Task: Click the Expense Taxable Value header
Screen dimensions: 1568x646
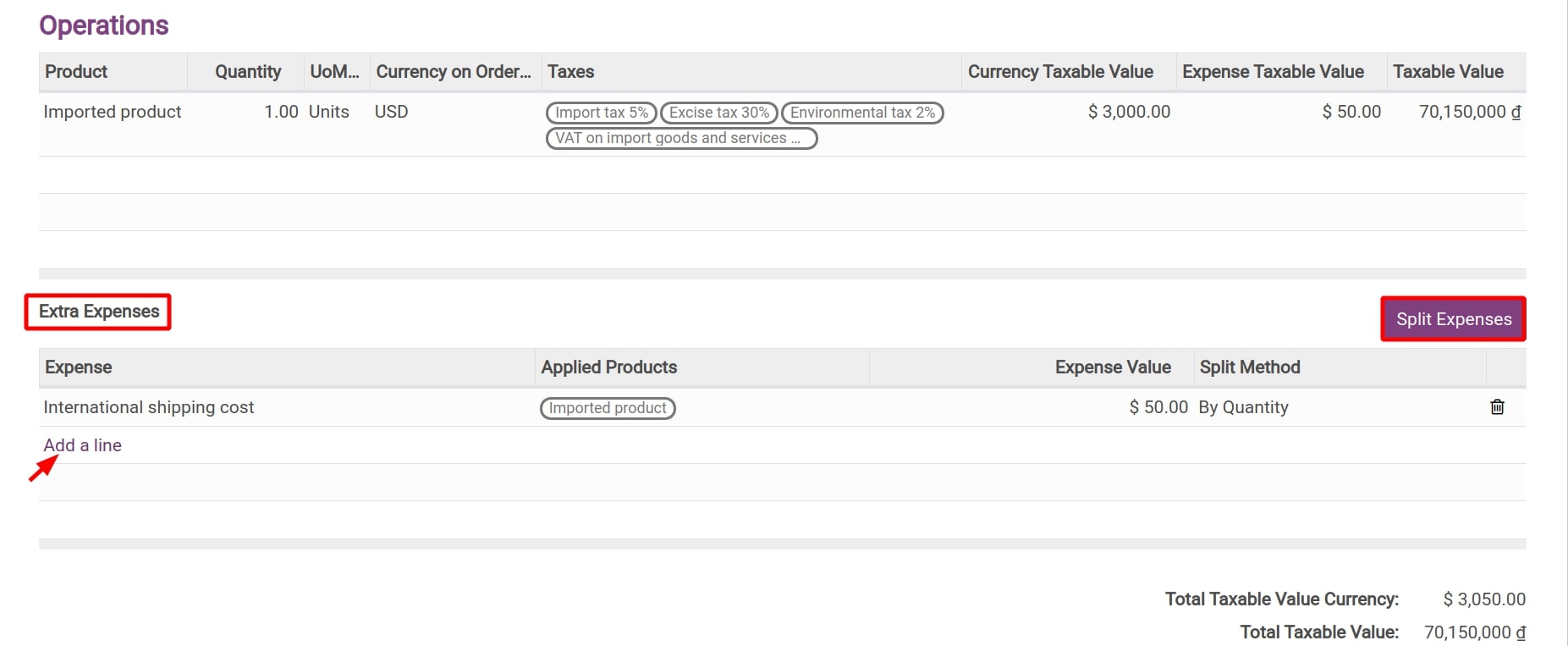Action: pos(1274,72)
